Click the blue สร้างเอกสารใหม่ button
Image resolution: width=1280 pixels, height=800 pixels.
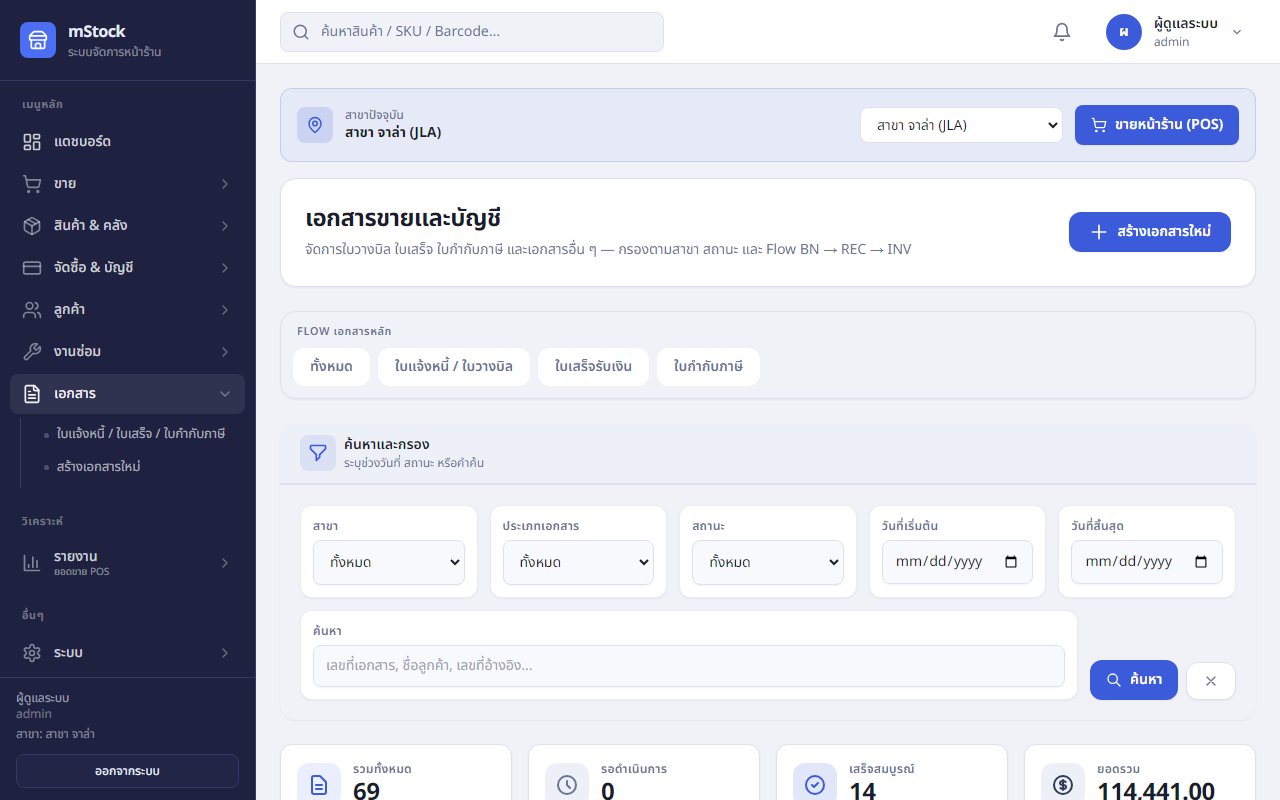pos(1150,232)
